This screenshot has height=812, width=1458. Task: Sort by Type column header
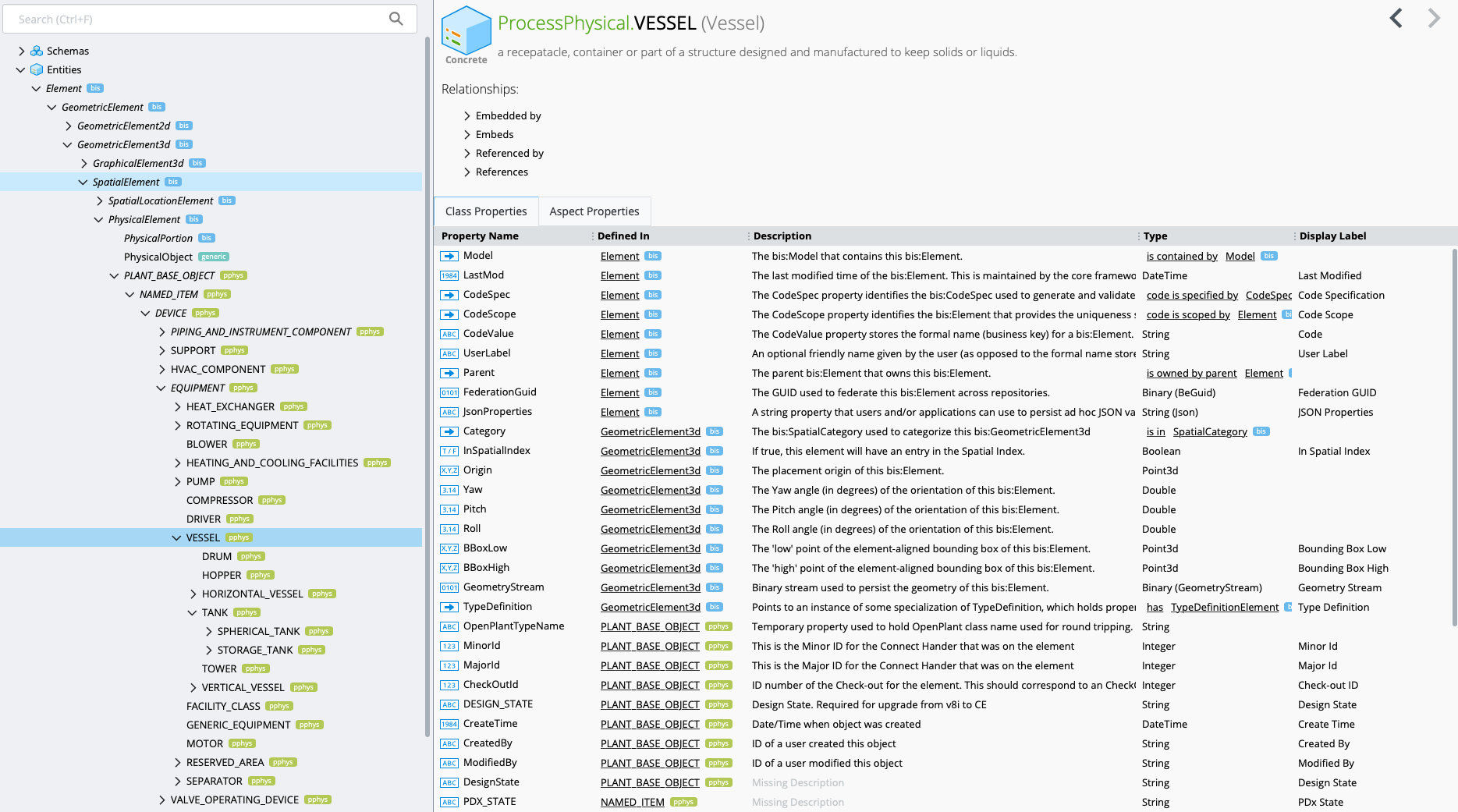pyautogui.click(x=1155, y=236)
